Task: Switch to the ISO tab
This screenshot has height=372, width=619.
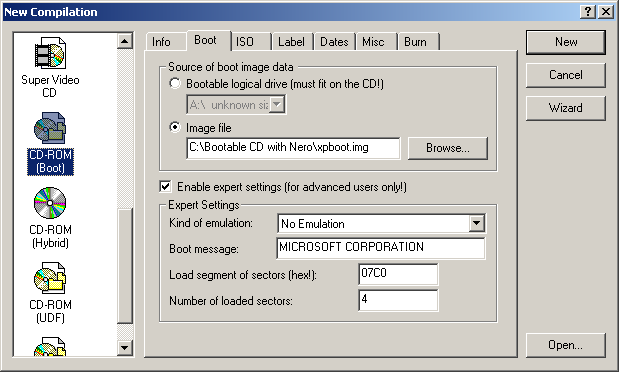Action: click(251, 42)
